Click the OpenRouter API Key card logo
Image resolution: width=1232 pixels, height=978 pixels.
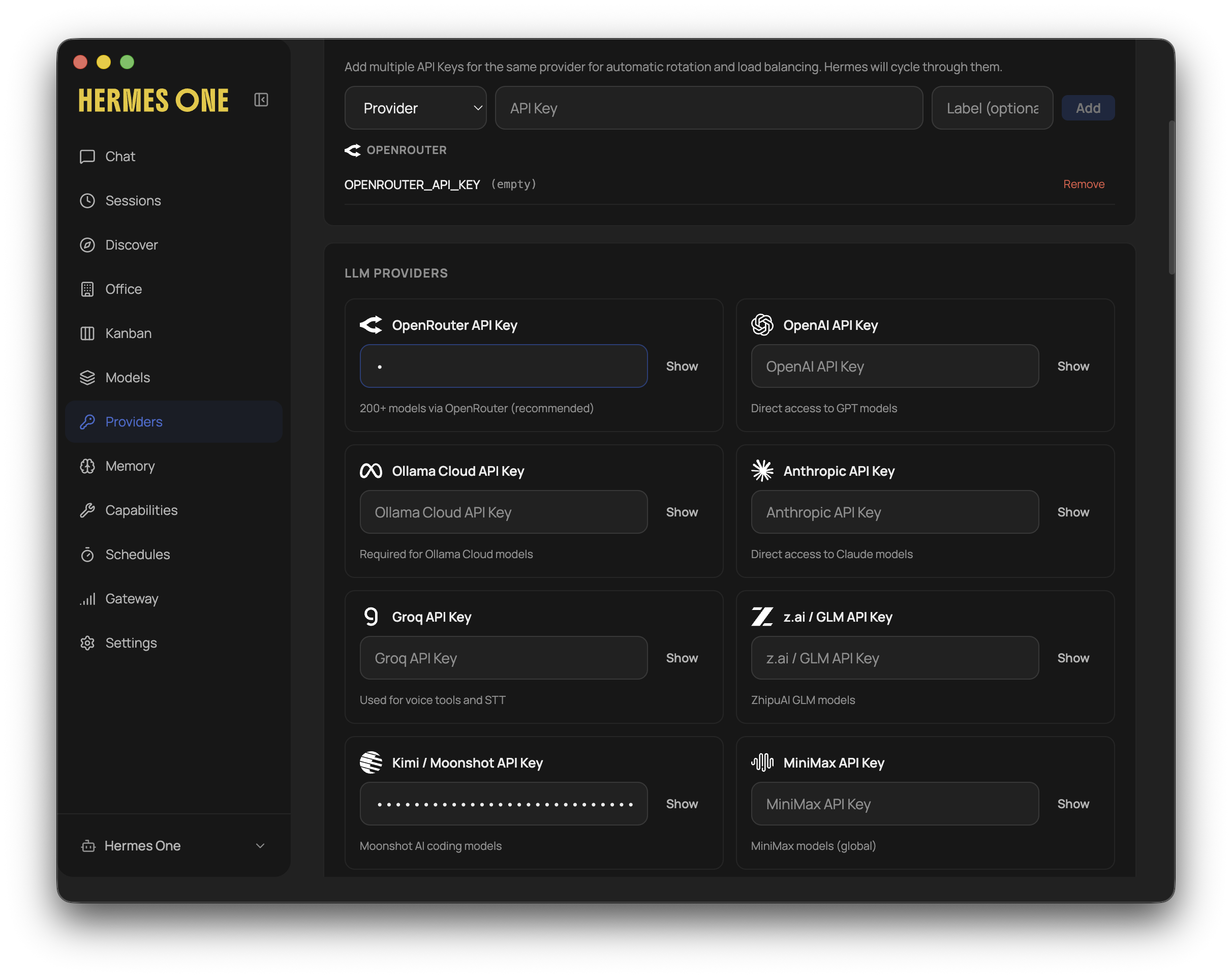pos(371,325)
